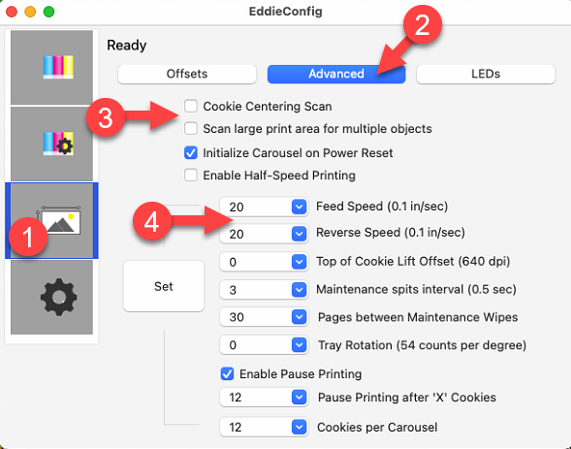Image resolution: width=571 pixels, height=449 pixels.
Task: Expand Top of Cookie Lift Offset dropdown
Action: tap(299, 262)
